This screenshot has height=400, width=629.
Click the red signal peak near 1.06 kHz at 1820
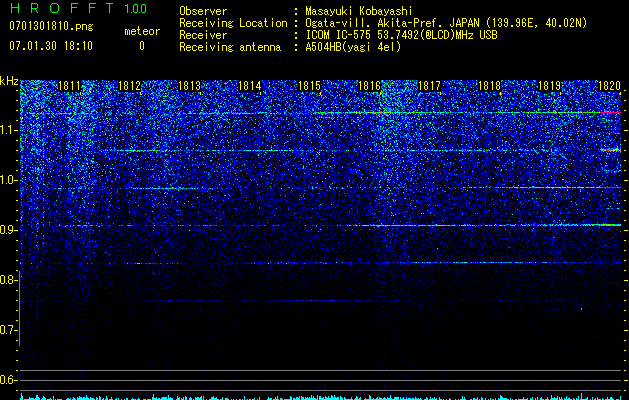[x=610, y=150]
